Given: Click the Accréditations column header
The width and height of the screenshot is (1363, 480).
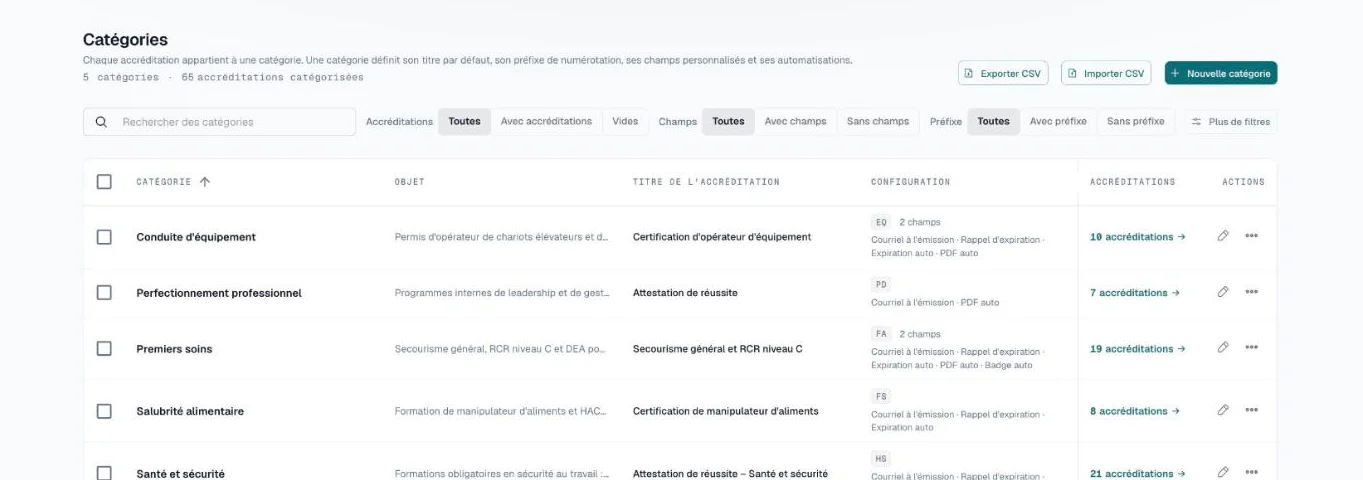Looking at the screenshot, I should click(x=1132, y=182).
